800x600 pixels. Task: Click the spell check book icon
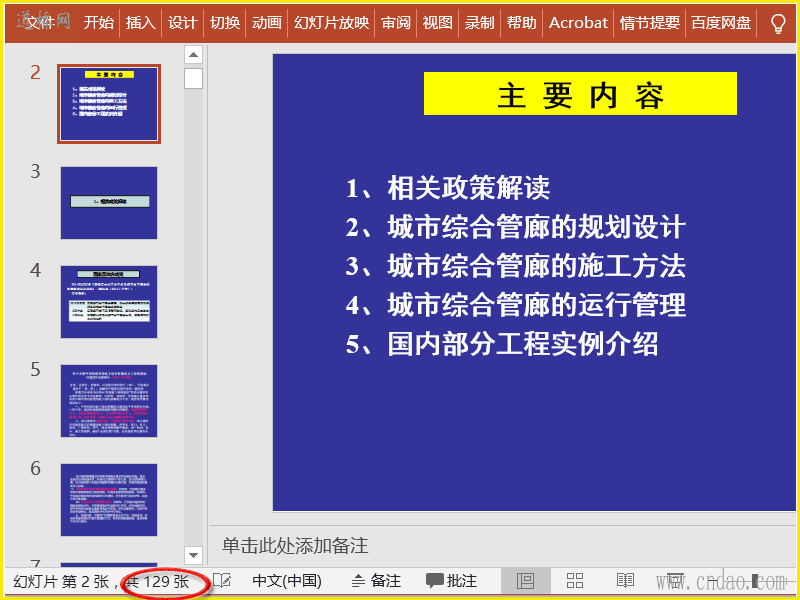point(221,580)
